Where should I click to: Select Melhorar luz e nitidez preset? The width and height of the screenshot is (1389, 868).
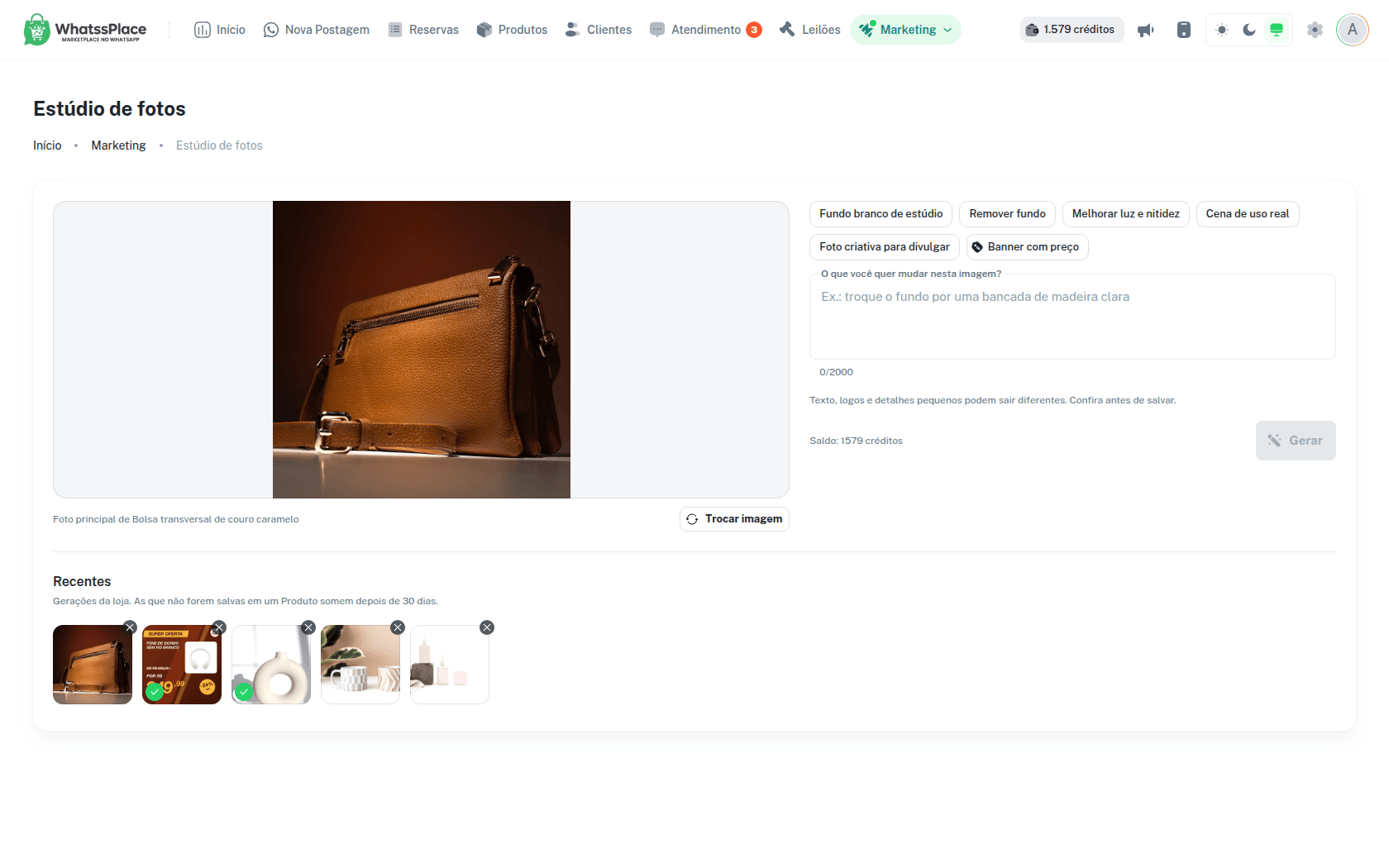pos(1125,214)
